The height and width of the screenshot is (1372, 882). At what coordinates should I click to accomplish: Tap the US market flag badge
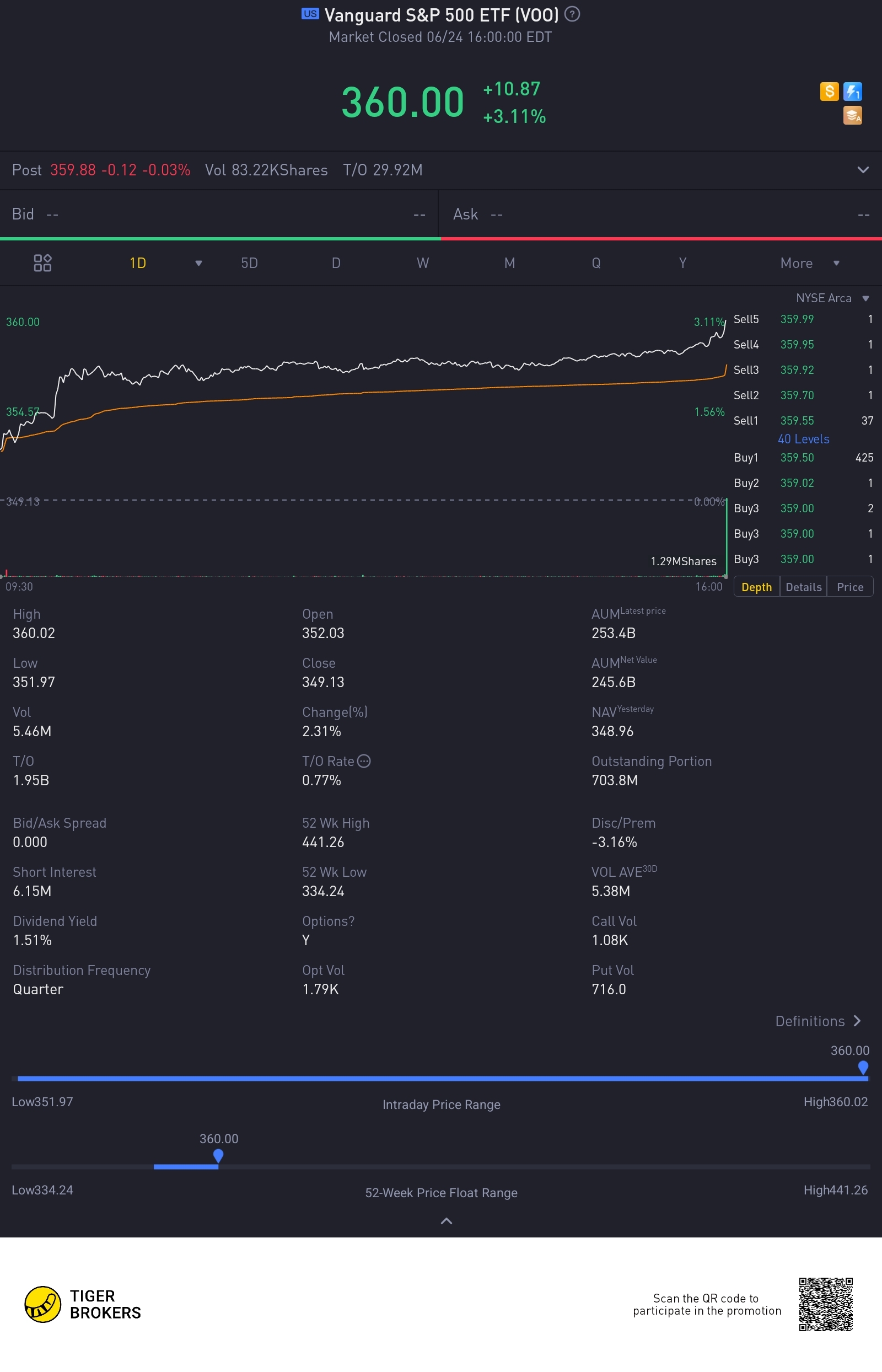pyautogui.click(x=310, y=14)
